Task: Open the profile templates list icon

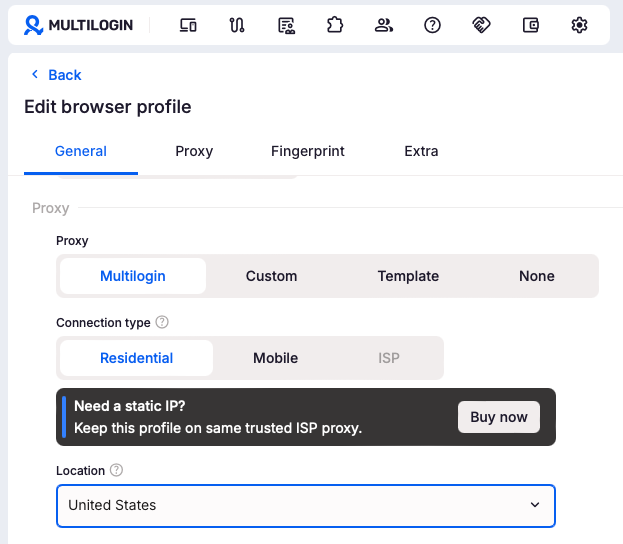Action: (x=286, y=25)
